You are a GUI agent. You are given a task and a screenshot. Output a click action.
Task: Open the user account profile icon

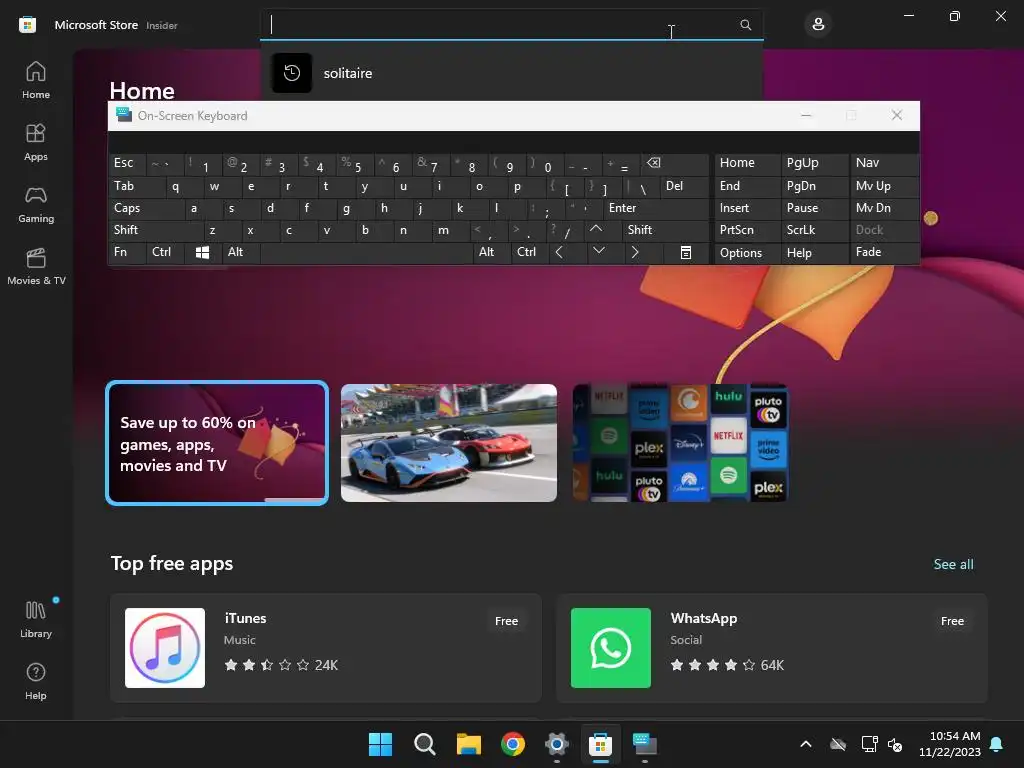(818, 25)
